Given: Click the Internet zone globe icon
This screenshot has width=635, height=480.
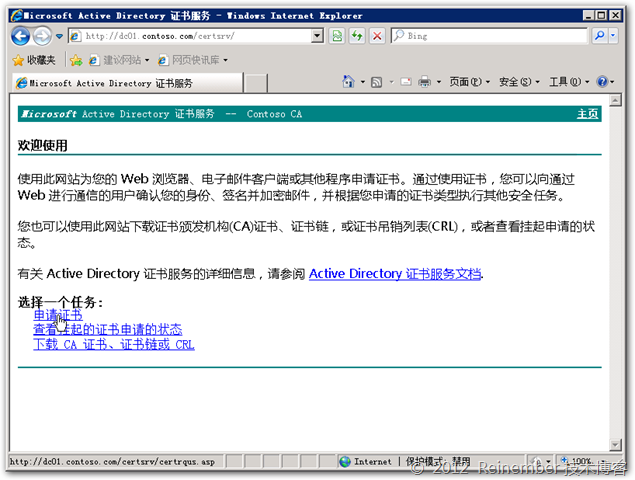Looking at the screenshot, I should click(345, 461).
